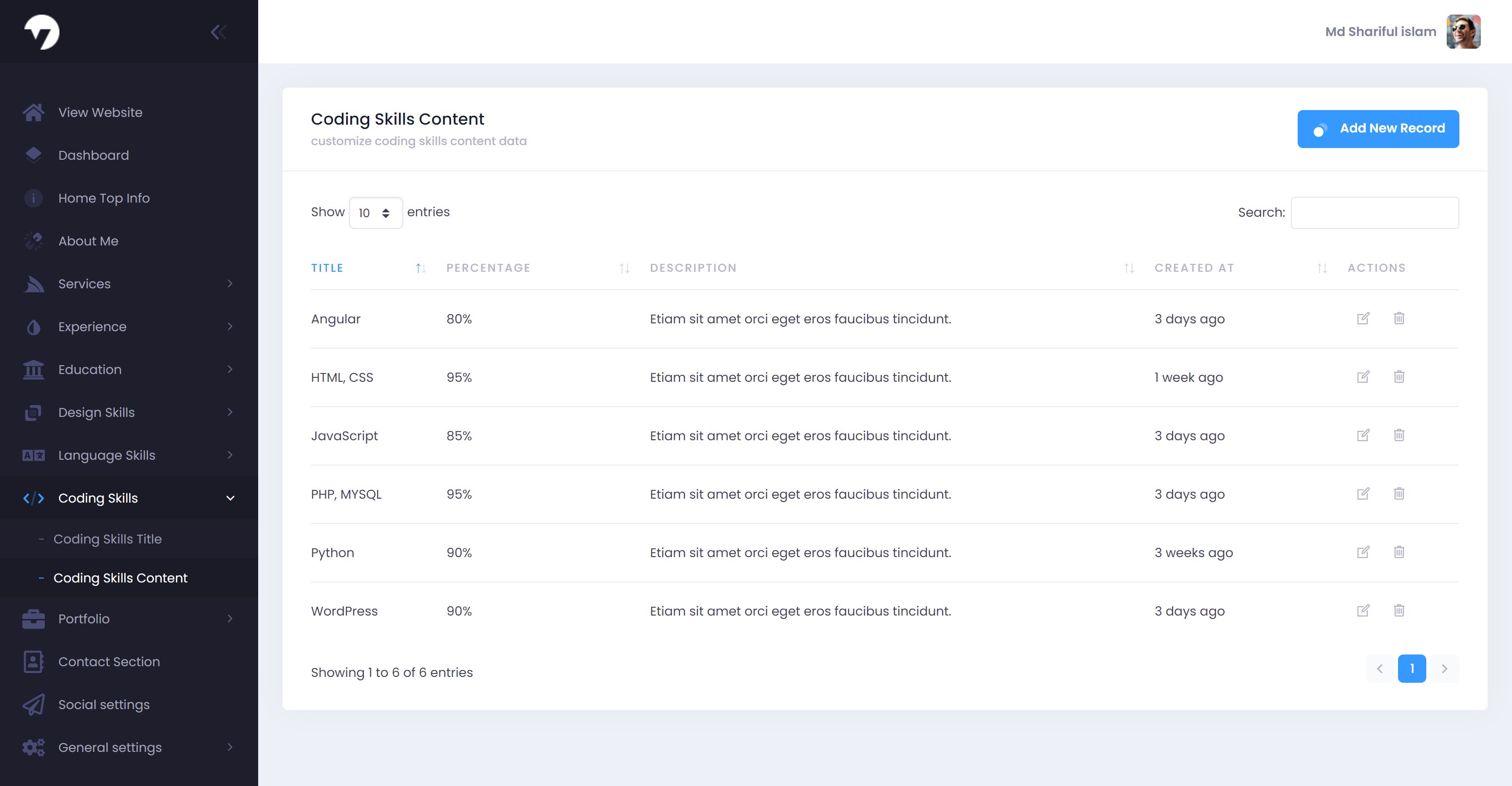Open Coding Skills Title submenu item
This screenshot has width=1512, height=786.
tap(108, 539)
